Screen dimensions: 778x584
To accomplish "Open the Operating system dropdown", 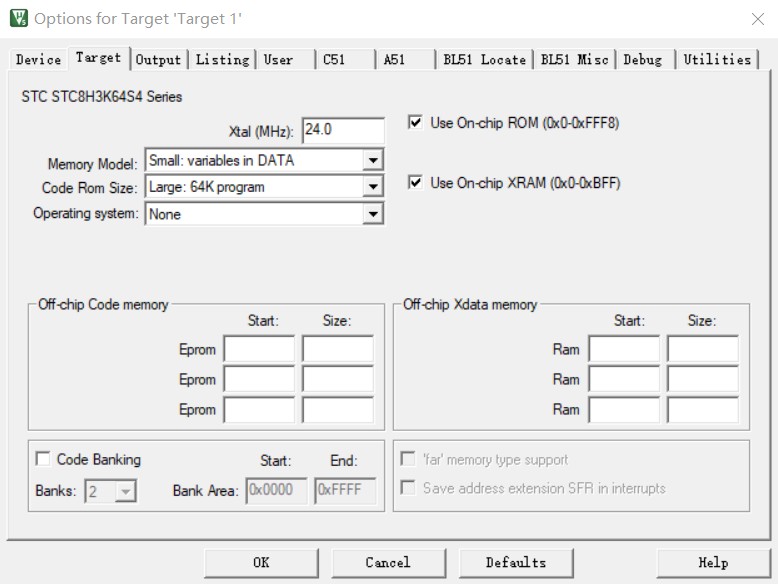I will coord(372,214).
